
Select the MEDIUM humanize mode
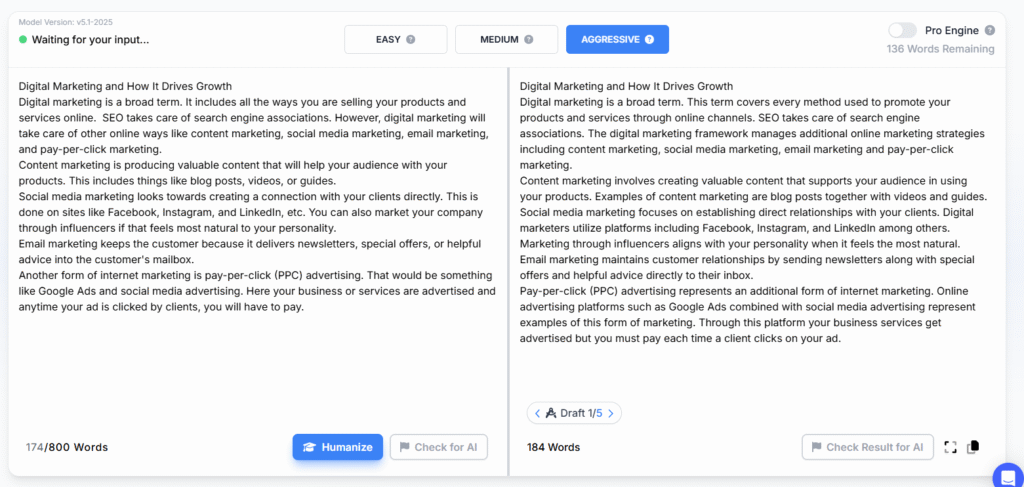point(507,39)
